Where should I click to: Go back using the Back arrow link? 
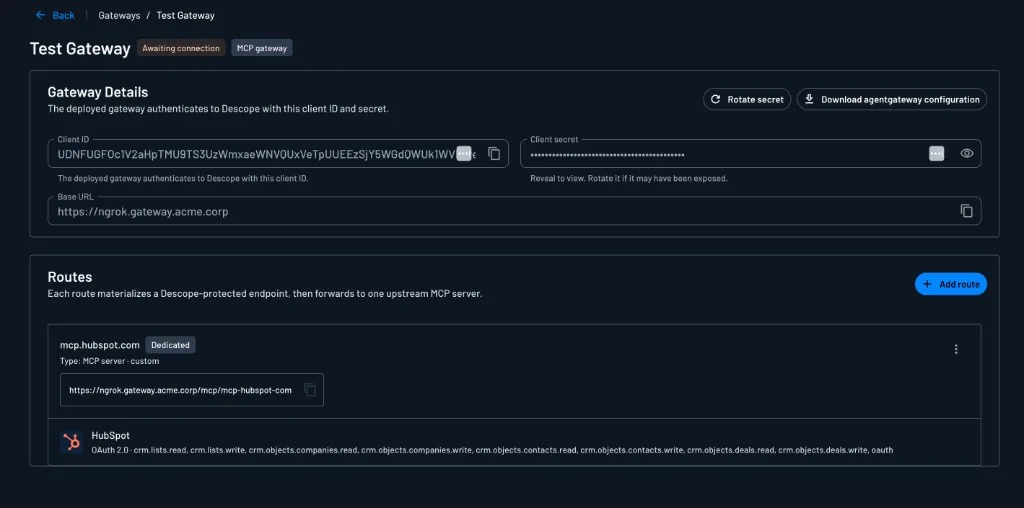(55, 15)
